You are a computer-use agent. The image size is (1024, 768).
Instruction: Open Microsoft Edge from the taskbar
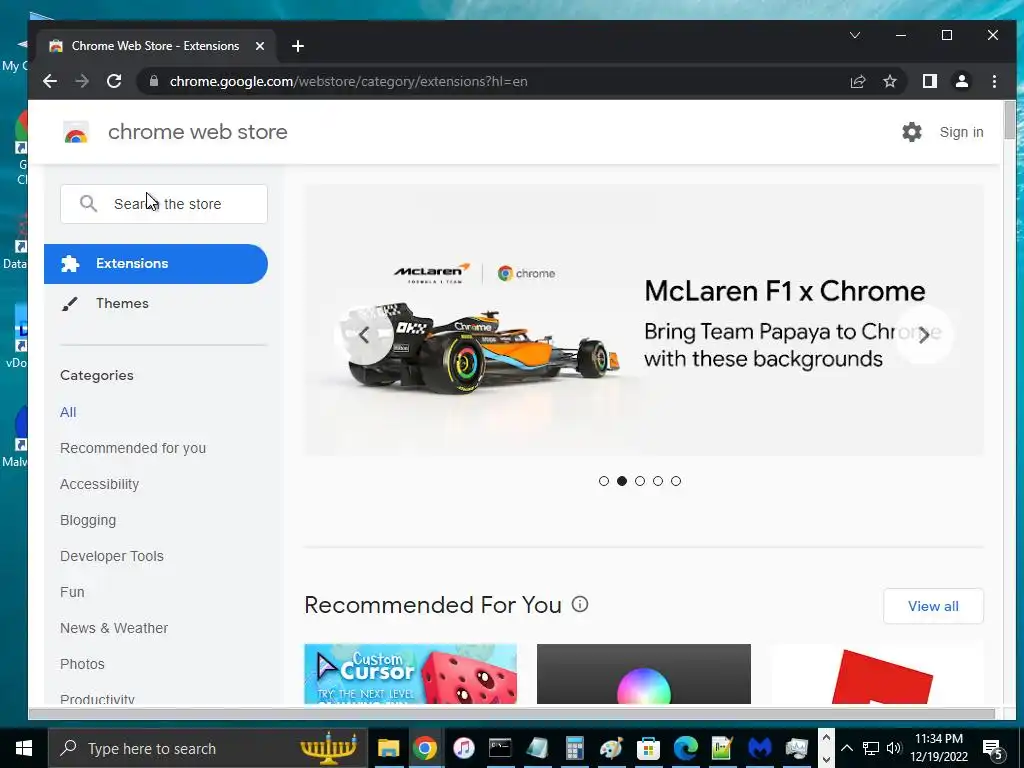686,748
